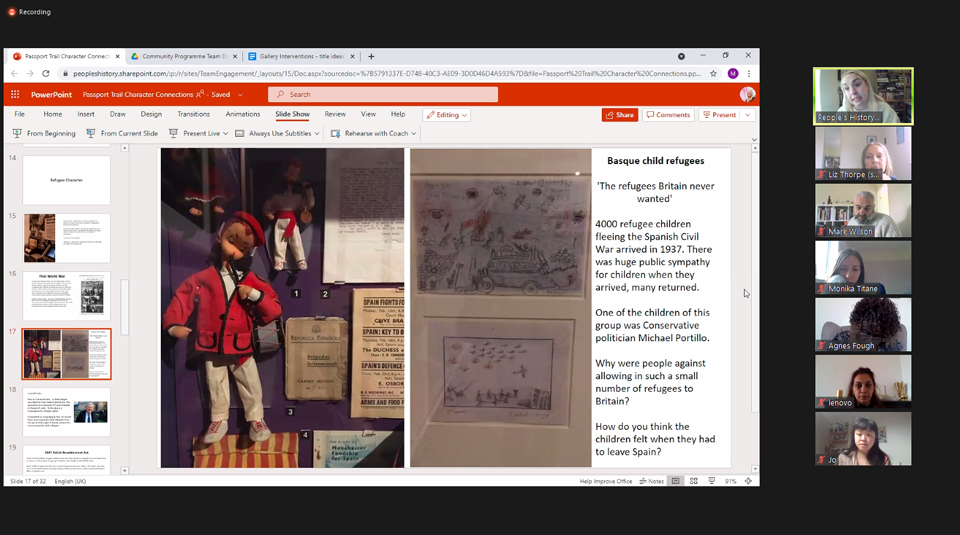Image resolution: width=960 pixels, height=535 pixels.
Task: Switch to the Home ribbon tab
Action: pos(53,114)
